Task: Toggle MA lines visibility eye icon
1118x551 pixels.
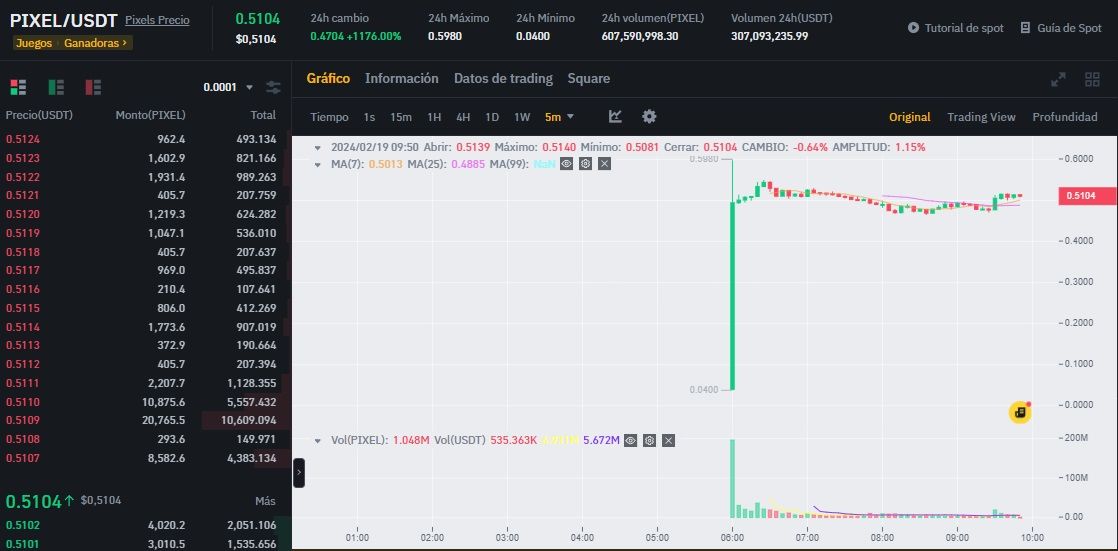Action: [x=567, y=164]
